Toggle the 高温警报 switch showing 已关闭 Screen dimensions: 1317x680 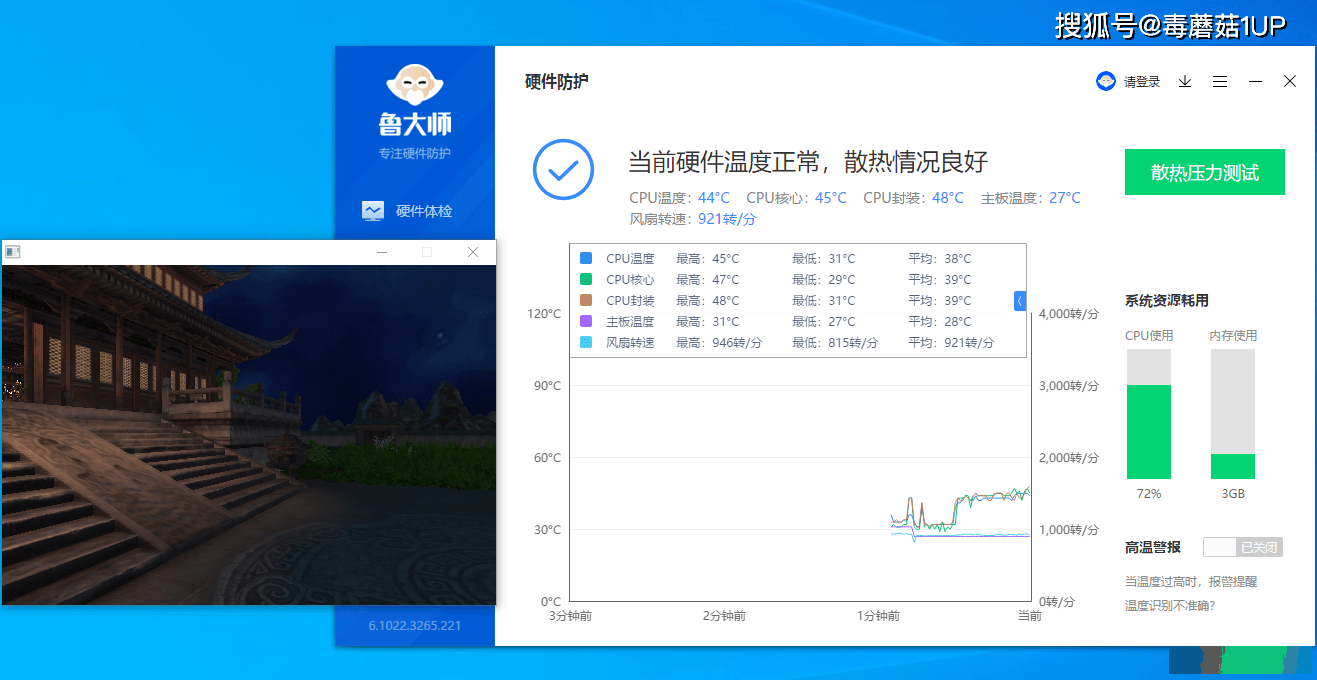(1243, 547)
